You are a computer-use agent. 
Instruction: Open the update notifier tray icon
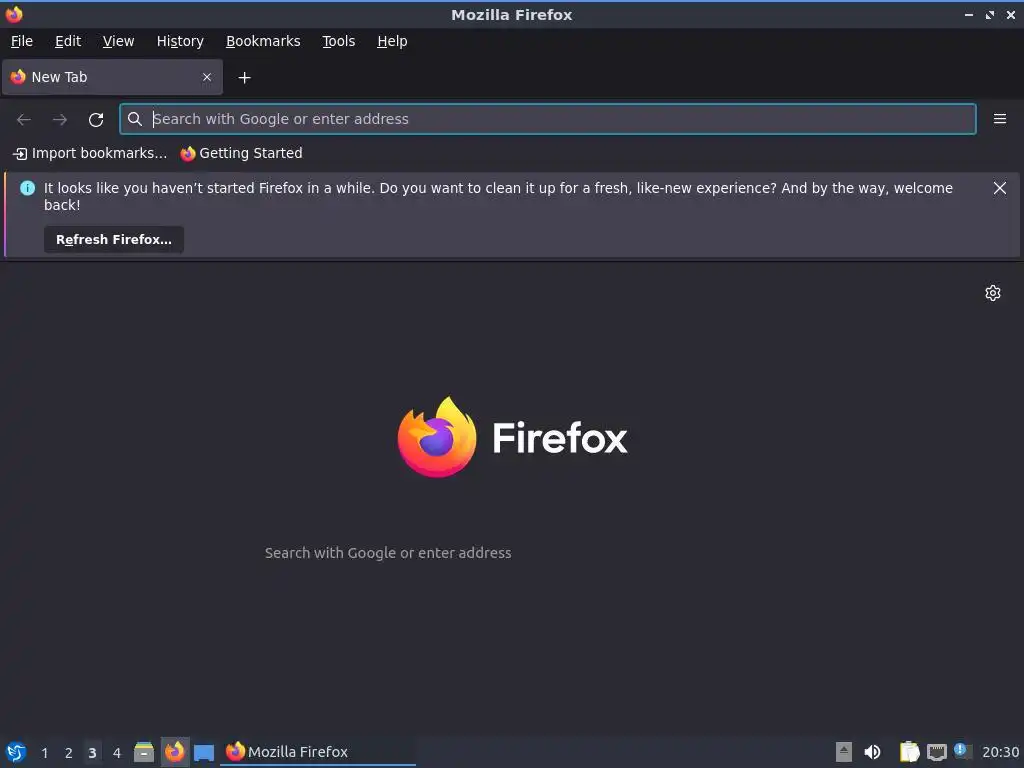(x=962, y=751)
